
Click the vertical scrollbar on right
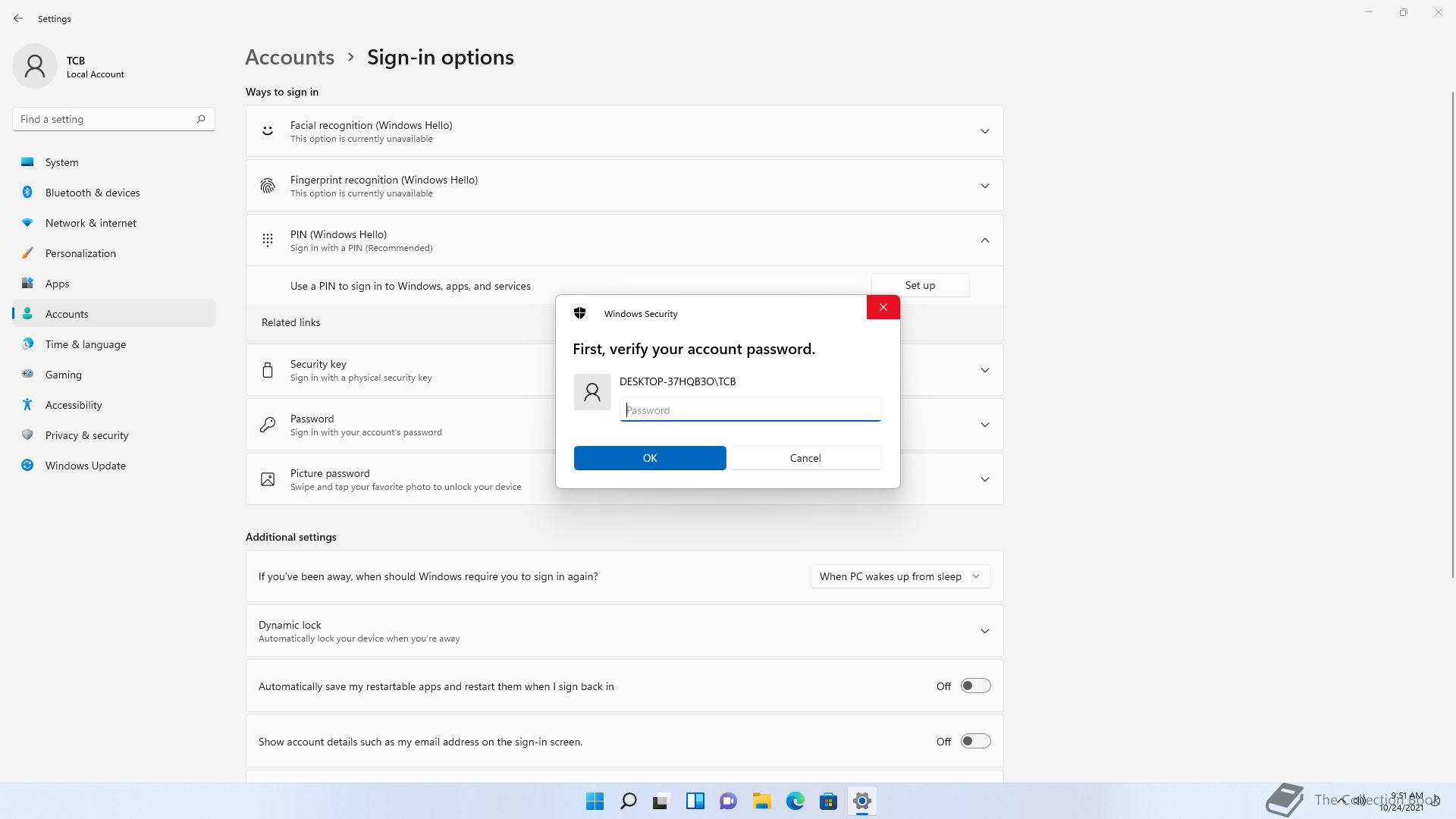(x=1452, y=334)
